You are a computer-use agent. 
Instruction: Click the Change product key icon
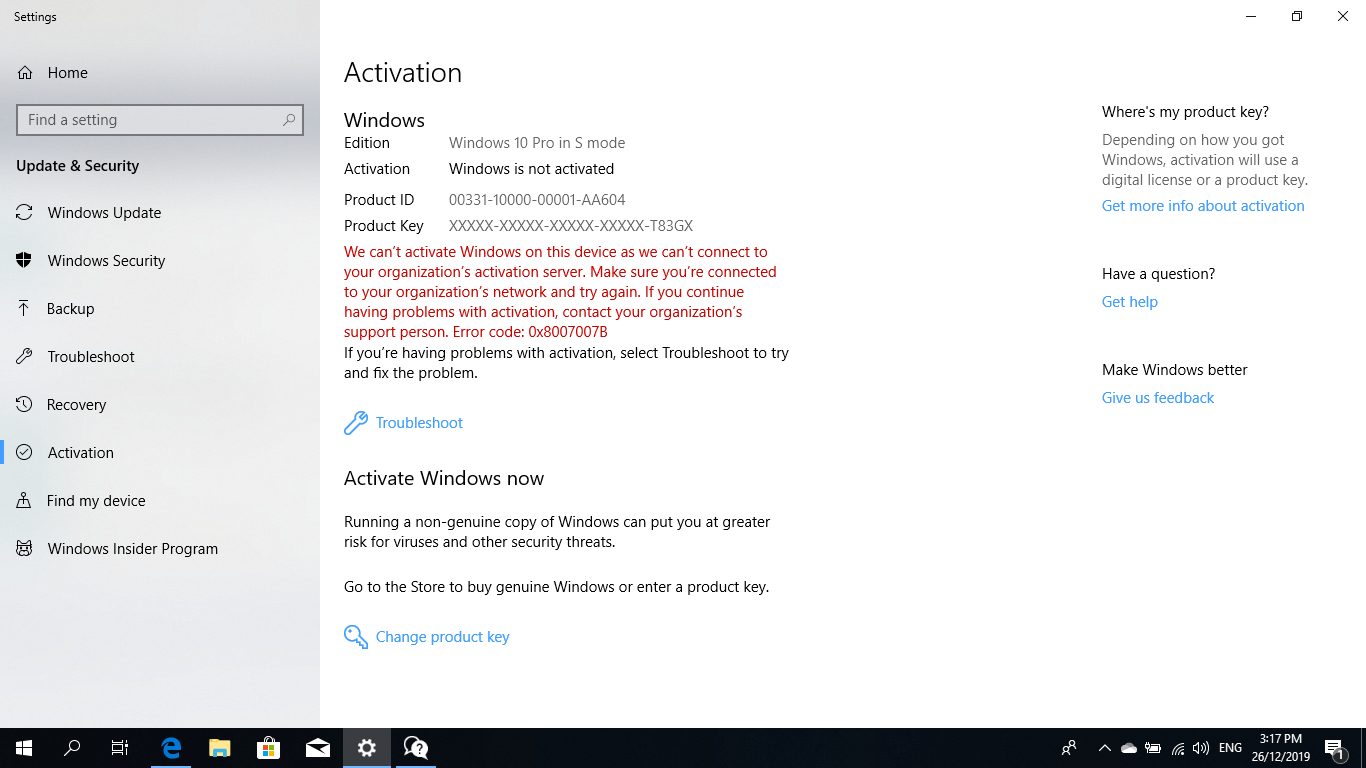[x=356, y=636]
